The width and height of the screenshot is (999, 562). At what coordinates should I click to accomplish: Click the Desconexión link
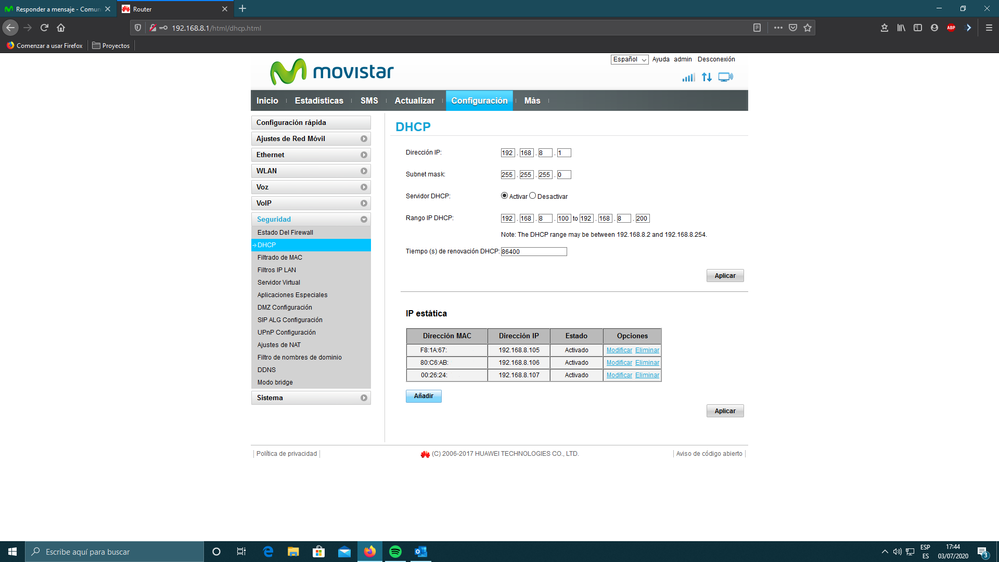click(716, 59)
